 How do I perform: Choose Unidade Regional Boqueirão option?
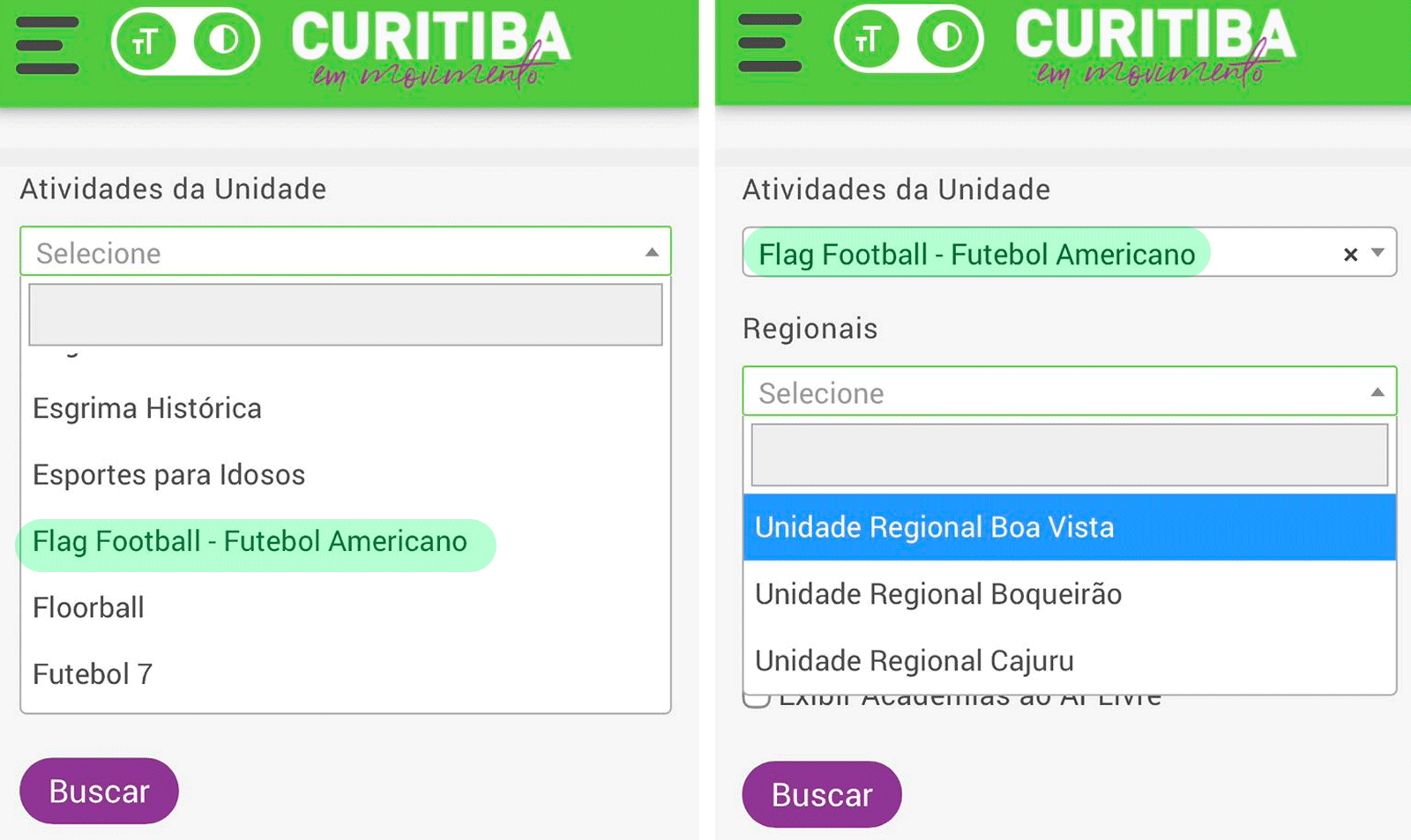(x=938, y=594)
